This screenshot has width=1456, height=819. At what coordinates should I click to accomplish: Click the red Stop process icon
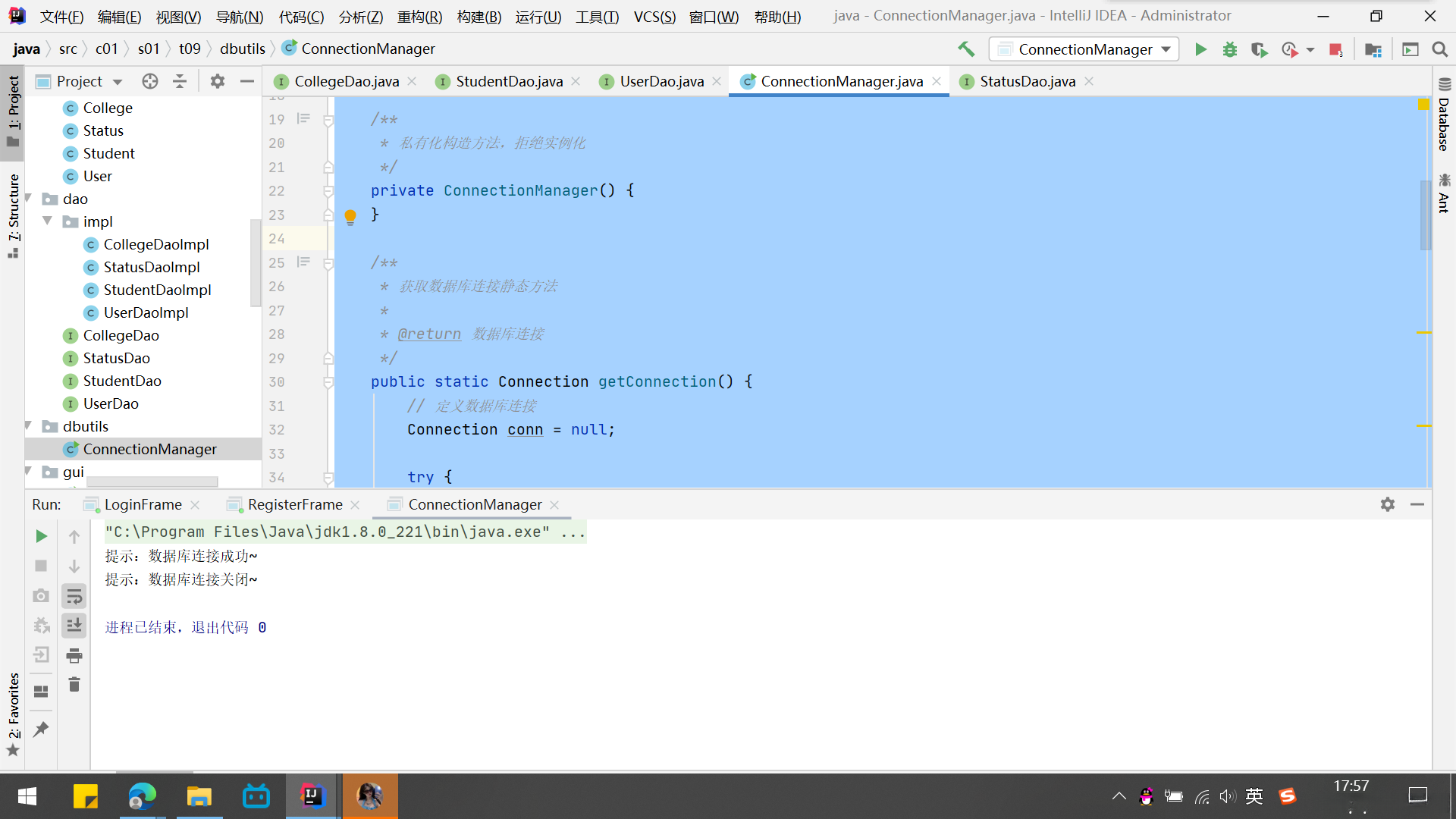(x=1335, y=49)
